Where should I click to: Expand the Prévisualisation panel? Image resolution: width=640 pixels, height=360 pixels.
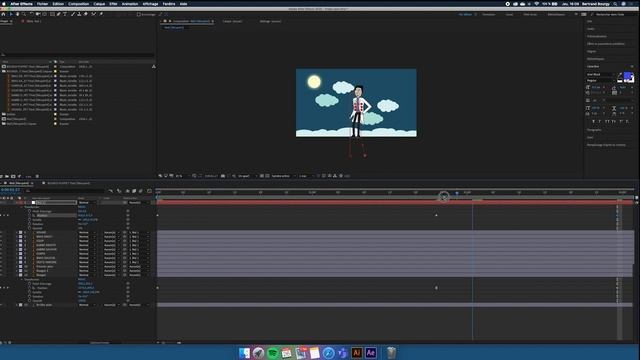point(597,36)
